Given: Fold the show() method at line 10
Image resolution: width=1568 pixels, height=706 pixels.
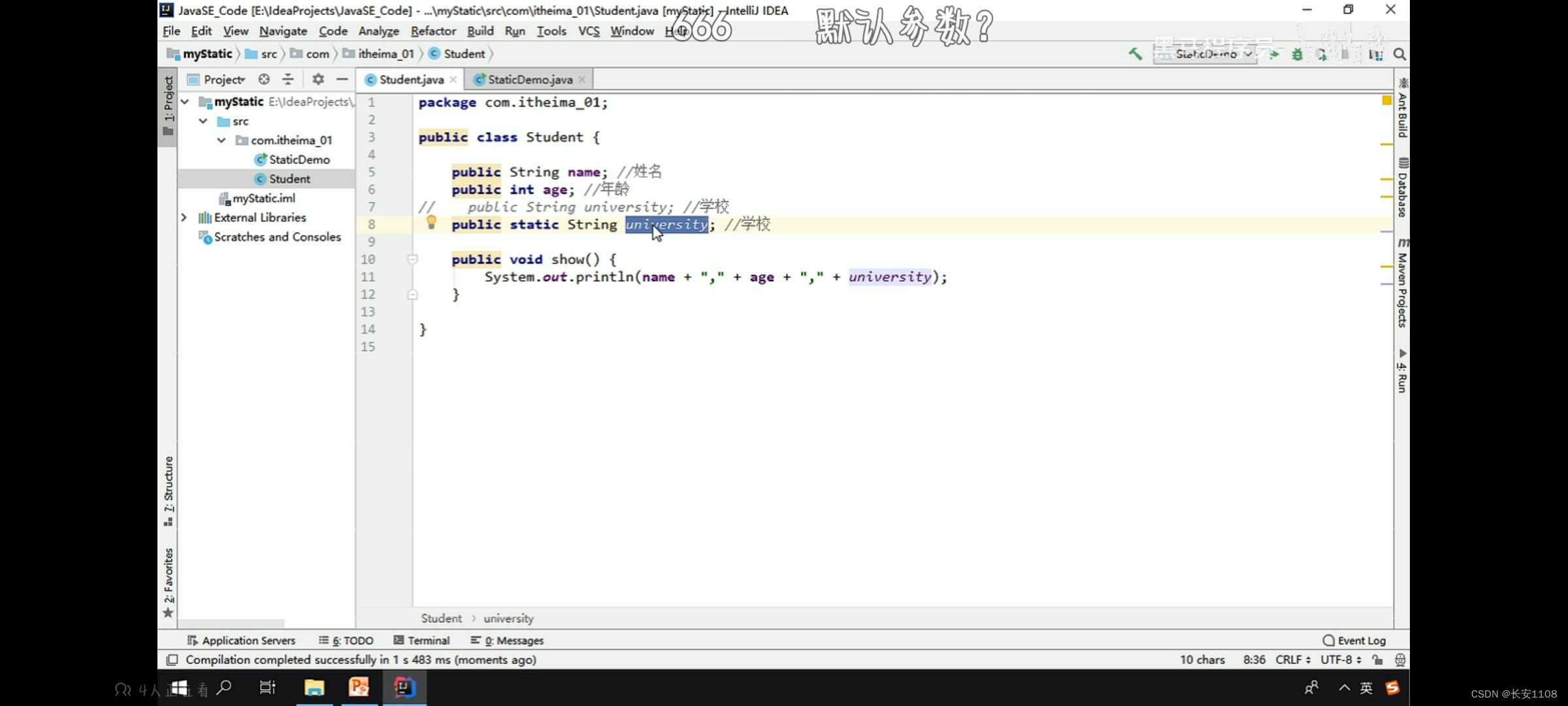Looking at the screenshot, I should point(412,260).
